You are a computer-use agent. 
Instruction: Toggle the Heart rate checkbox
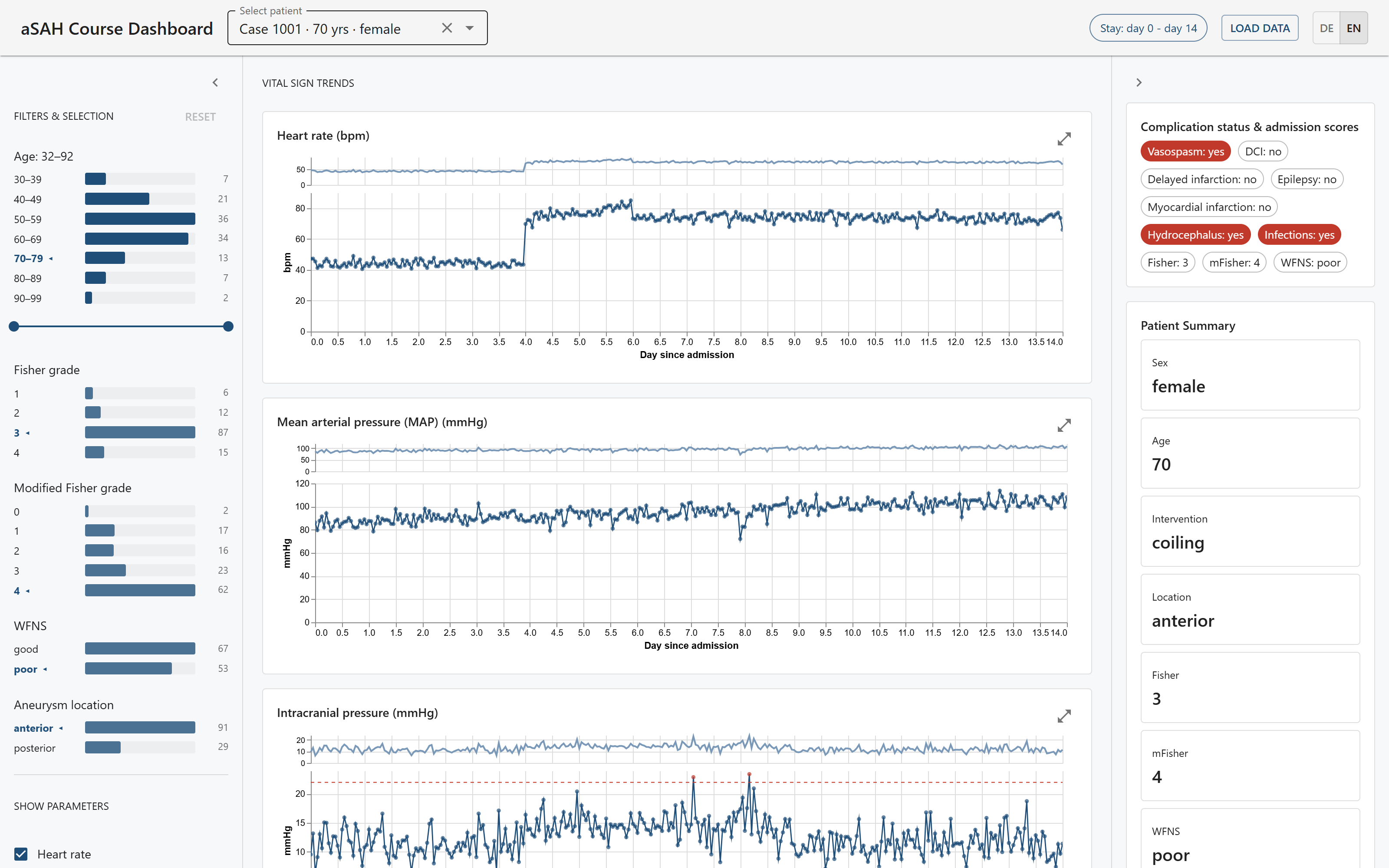coord(21,854)
